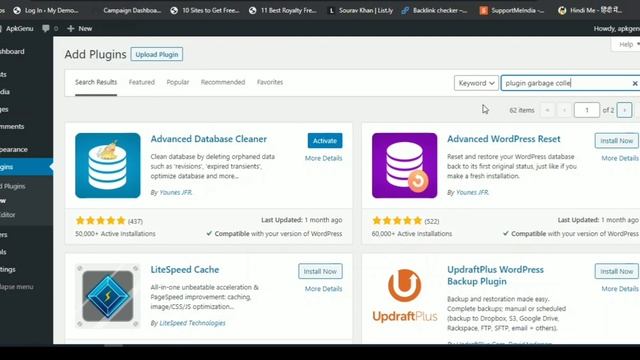Click the 522 ratings star row
Image resolution: width=640 pixels, height=360 pixels.
[x=397, y=221]
